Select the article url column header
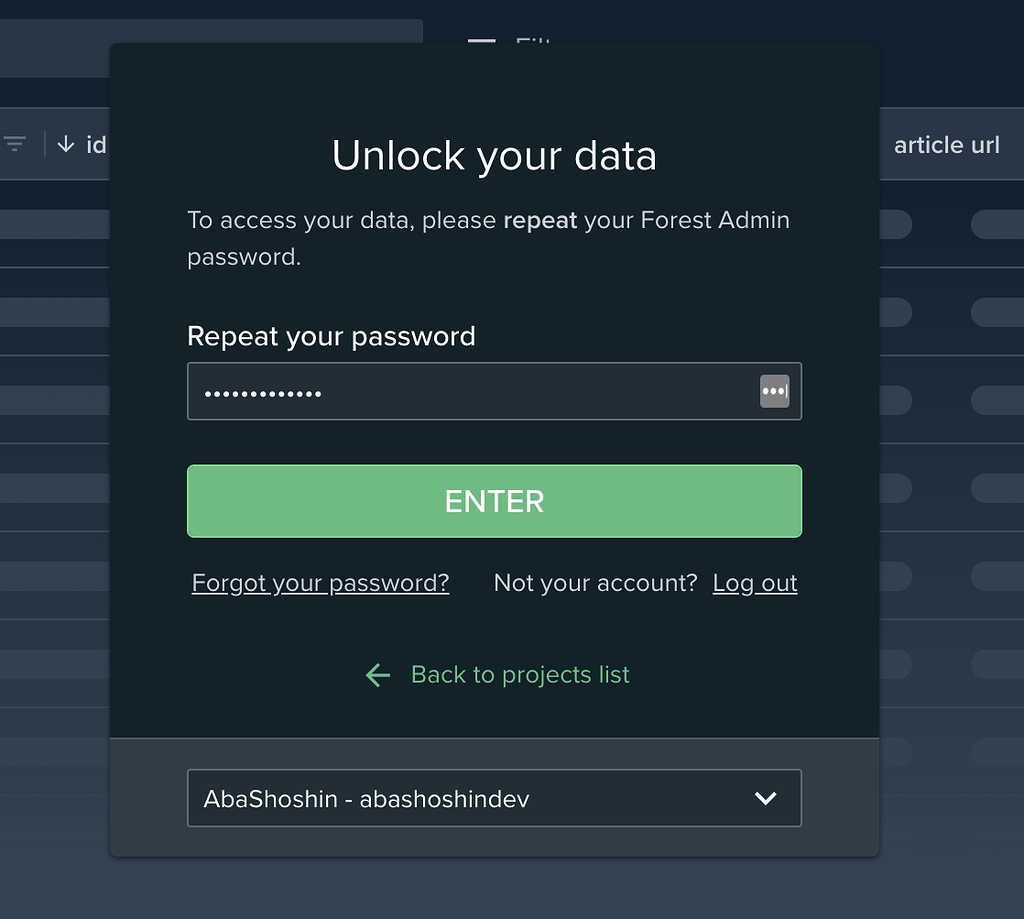 (946, 145)
